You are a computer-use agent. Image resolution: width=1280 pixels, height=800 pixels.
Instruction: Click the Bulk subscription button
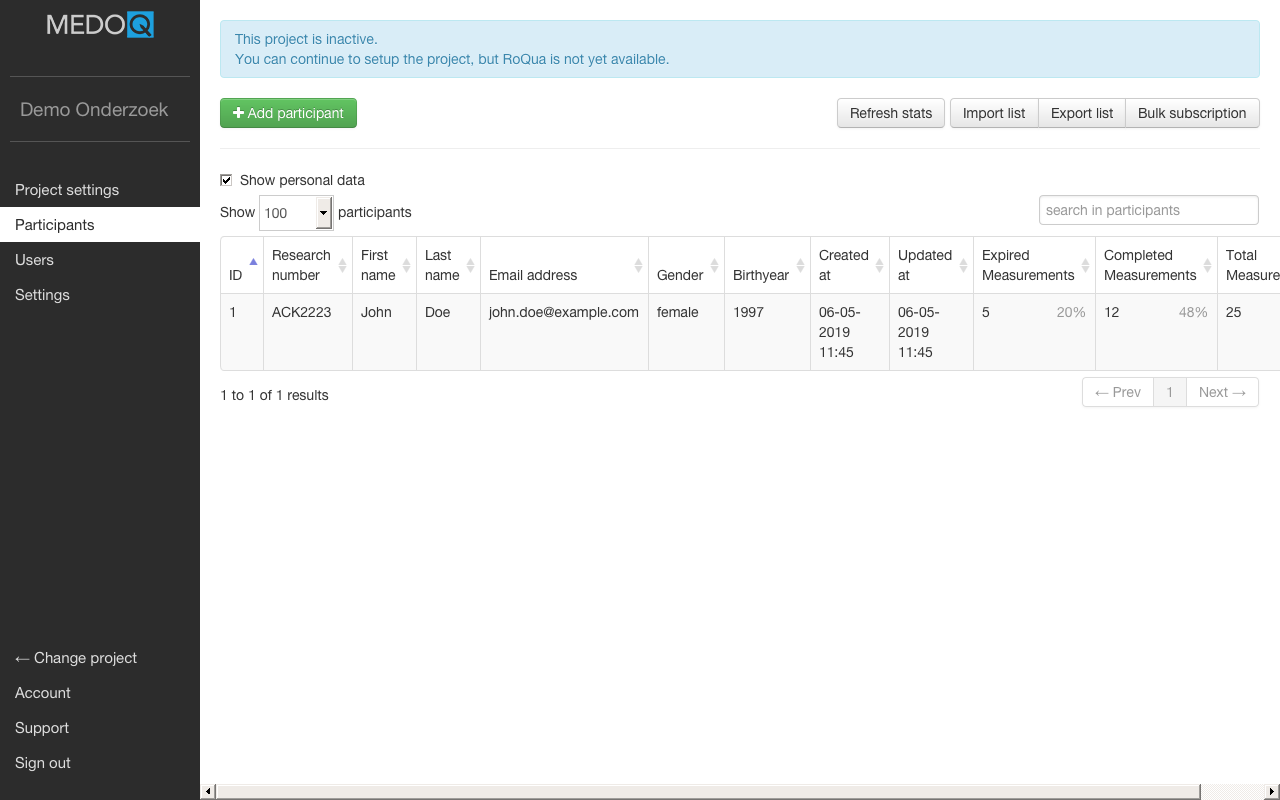[x=1192, y=113]
